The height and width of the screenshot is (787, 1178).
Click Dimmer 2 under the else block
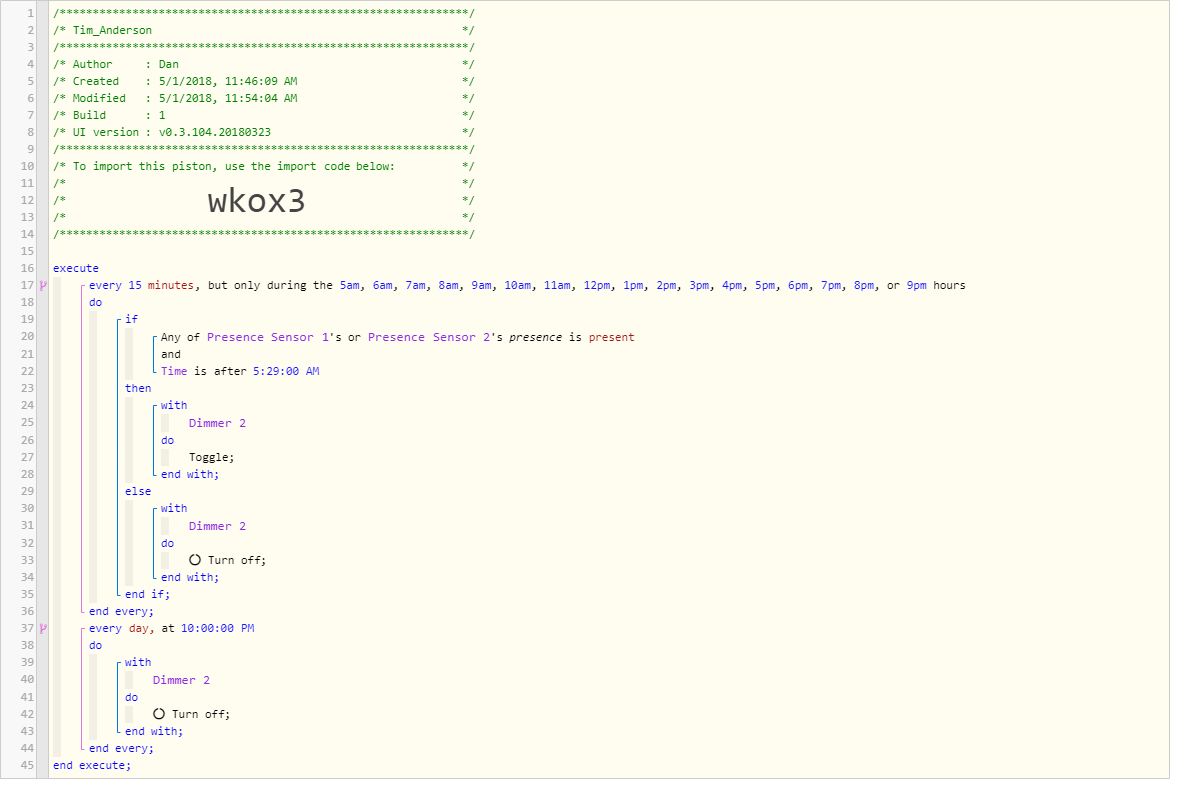click(x=217, y=526)
